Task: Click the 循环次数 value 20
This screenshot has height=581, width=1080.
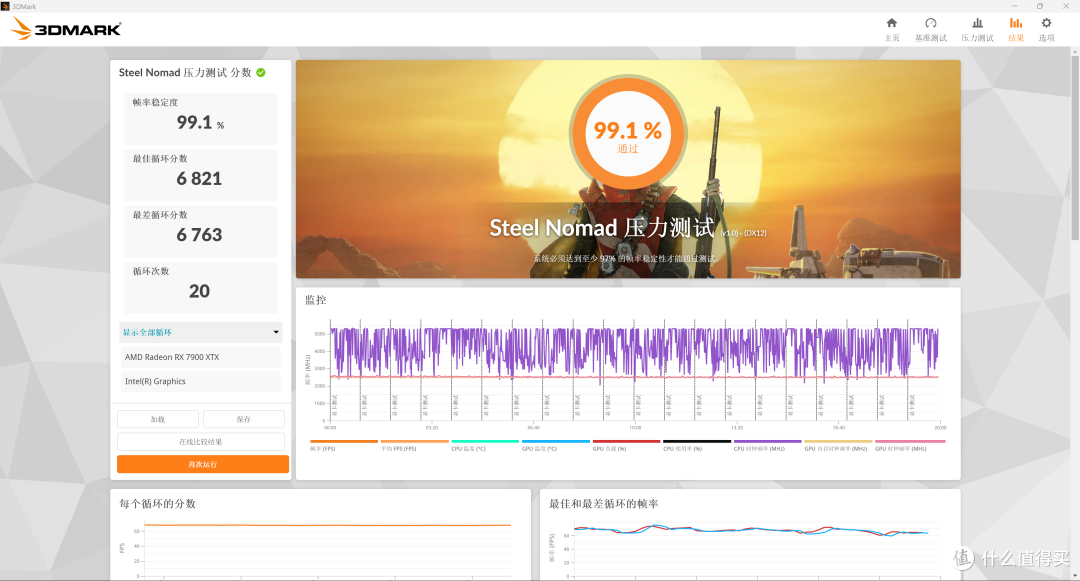Action: (x=199, y=291)
